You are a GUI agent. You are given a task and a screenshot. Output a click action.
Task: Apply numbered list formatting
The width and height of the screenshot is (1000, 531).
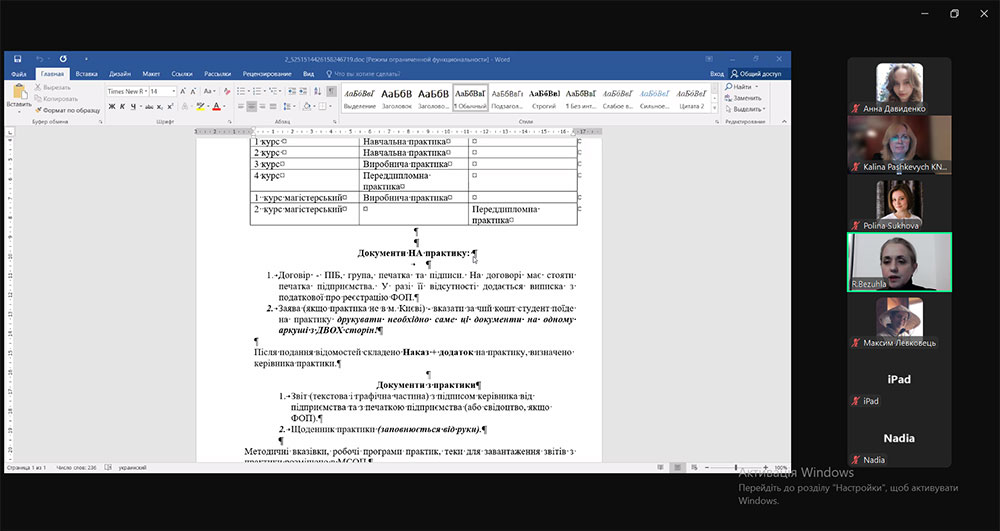point(257,91)
